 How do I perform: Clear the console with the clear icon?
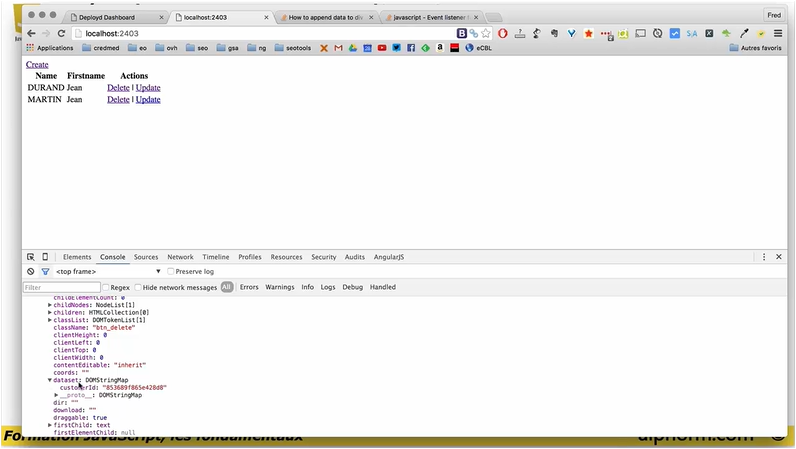click(x=31, y=271)
